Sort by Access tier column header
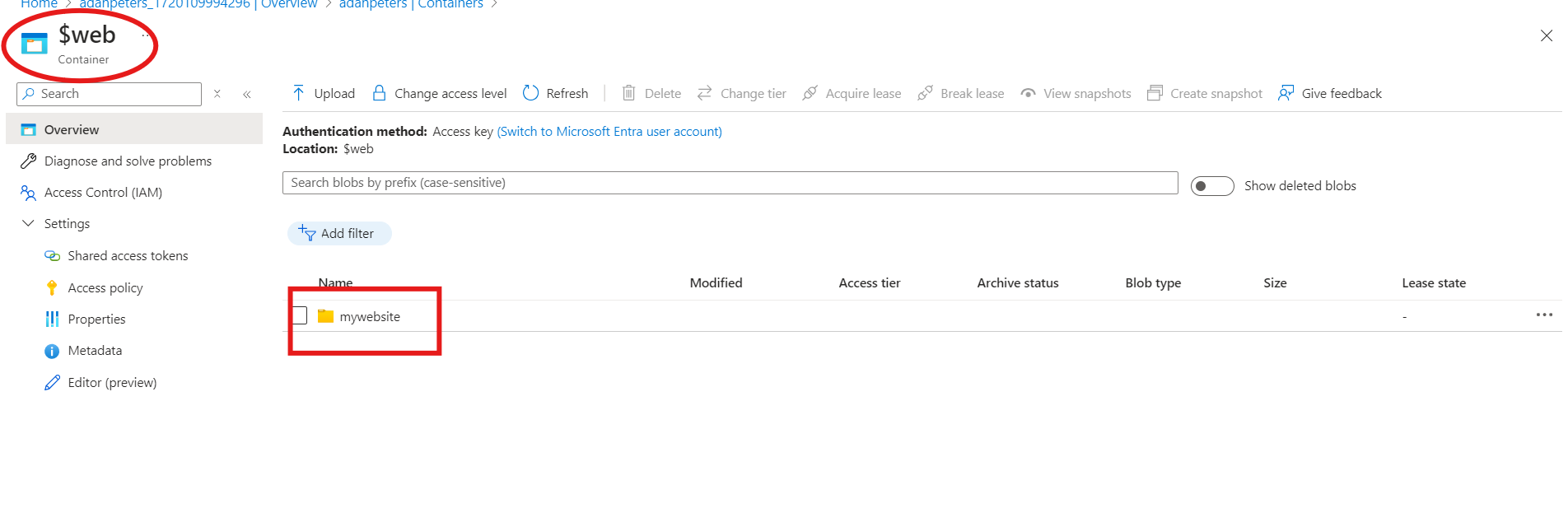The height and width of the screenshot is (527, 1568). (870, 283)
